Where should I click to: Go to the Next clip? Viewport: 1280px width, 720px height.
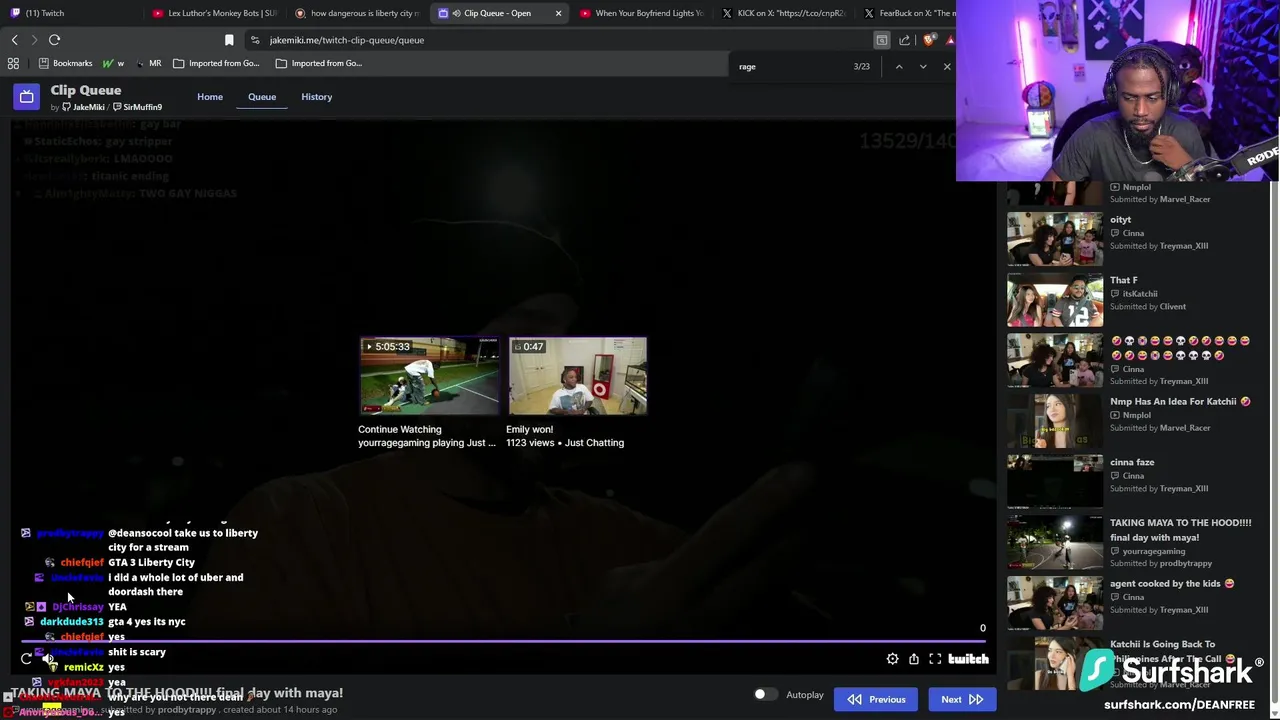[961, 699]
